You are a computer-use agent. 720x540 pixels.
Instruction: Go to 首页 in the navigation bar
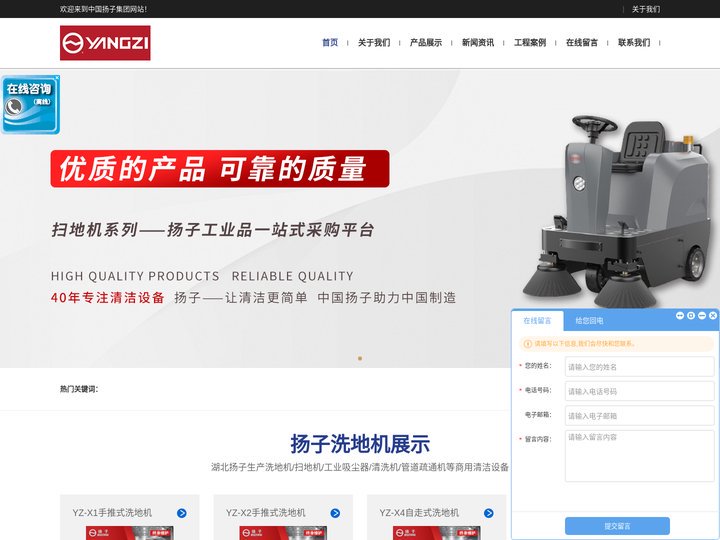(x=330, y=43)
